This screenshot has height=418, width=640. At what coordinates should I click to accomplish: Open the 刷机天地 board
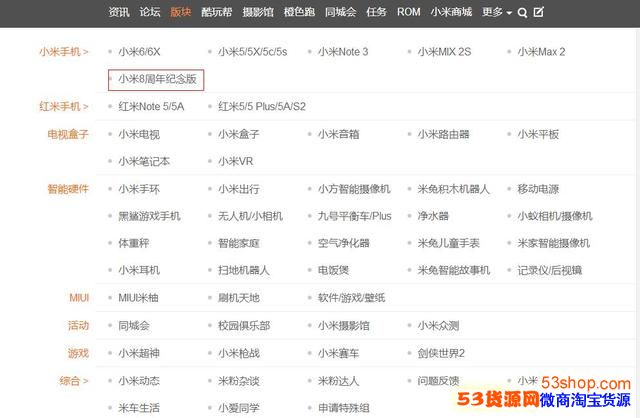pos(239,298)
